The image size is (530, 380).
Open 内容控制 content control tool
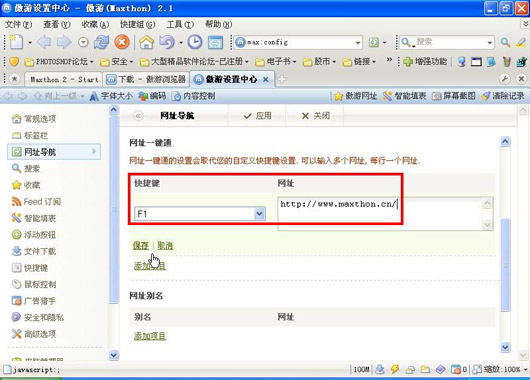tap(194, 96)
